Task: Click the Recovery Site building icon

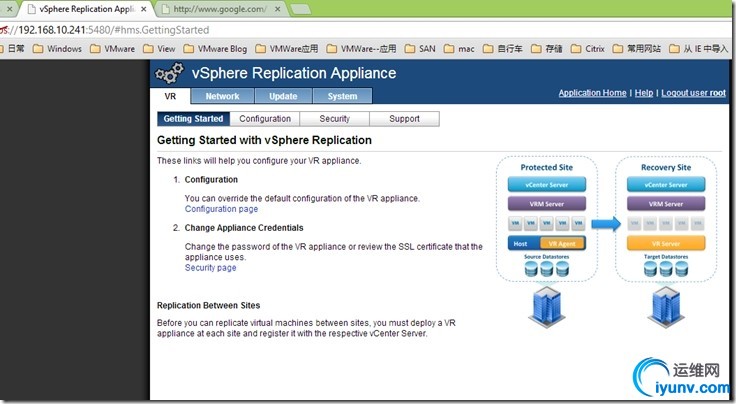Action: [666, 307]
